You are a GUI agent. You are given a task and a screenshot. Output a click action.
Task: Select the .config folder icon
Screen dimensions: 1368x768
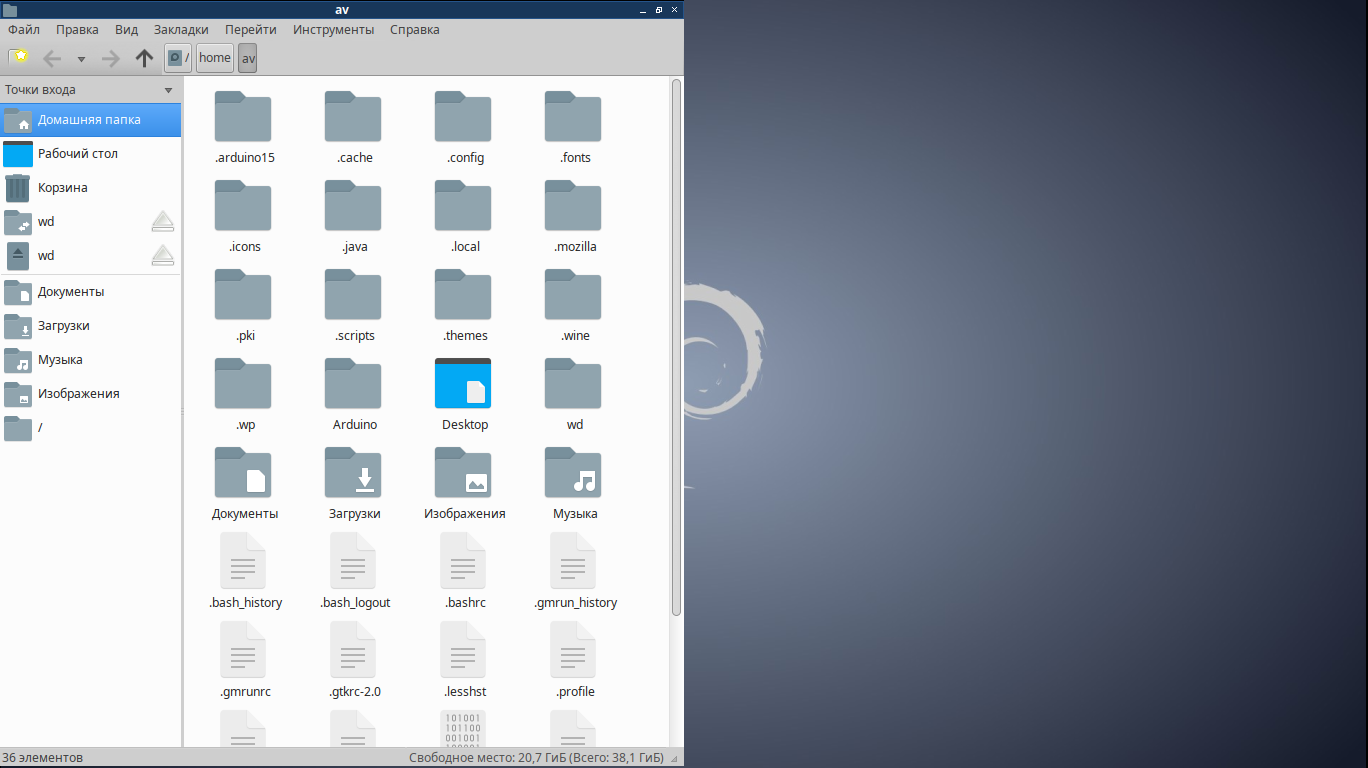(x=463, y=117)
